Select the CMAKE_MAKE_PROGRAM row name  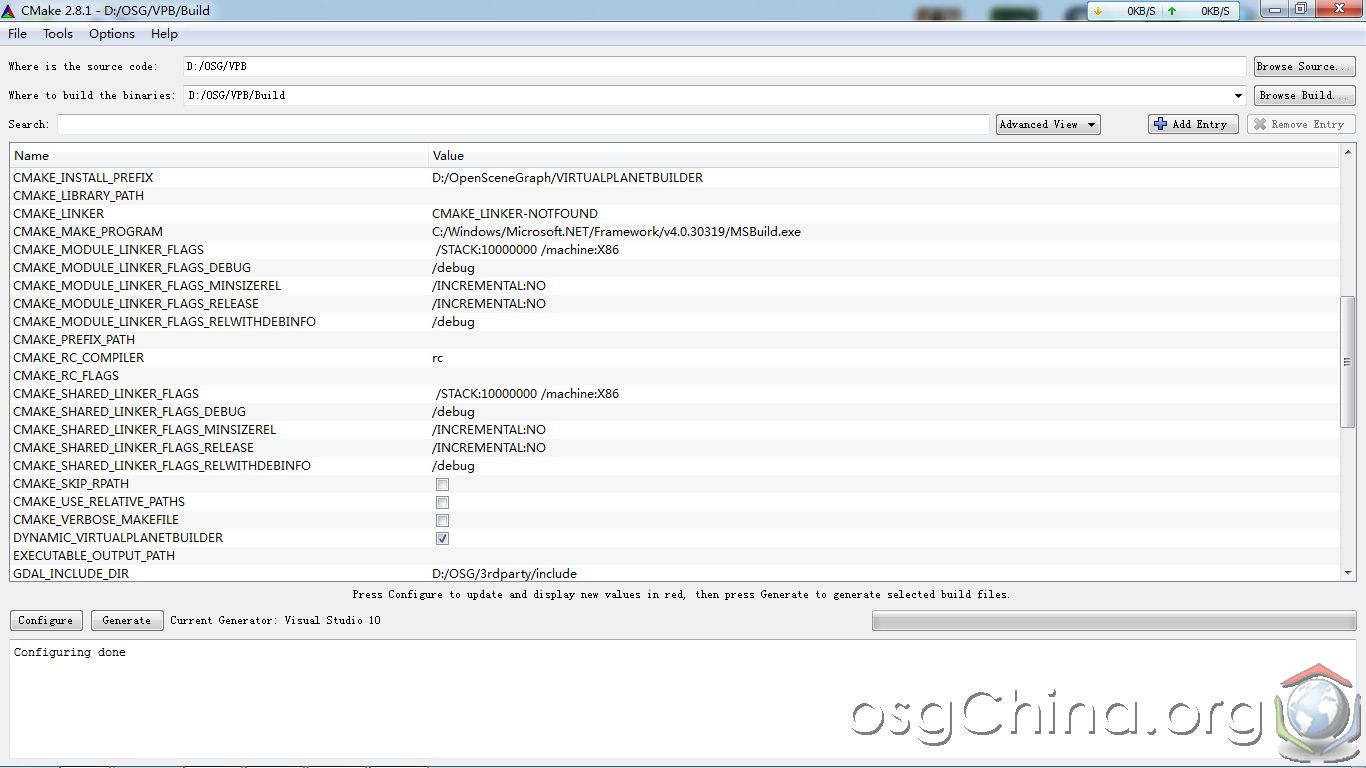pos(88,232)
